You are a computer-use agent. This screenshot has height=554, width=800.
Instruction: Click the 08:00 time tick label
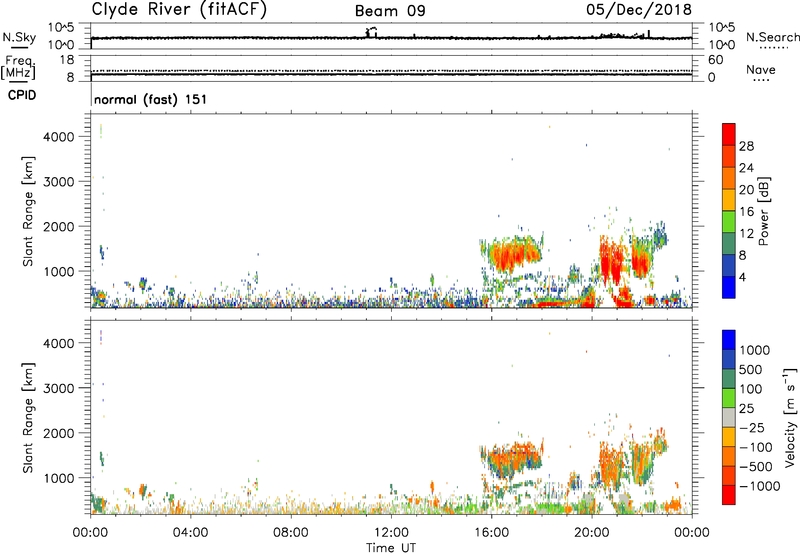[x=291, y=533]
